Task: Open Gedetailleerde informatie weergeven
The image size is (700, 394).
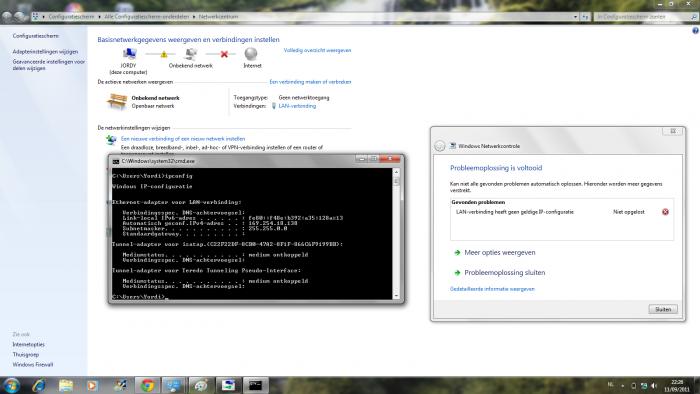Action: click(x=492, y=289)
